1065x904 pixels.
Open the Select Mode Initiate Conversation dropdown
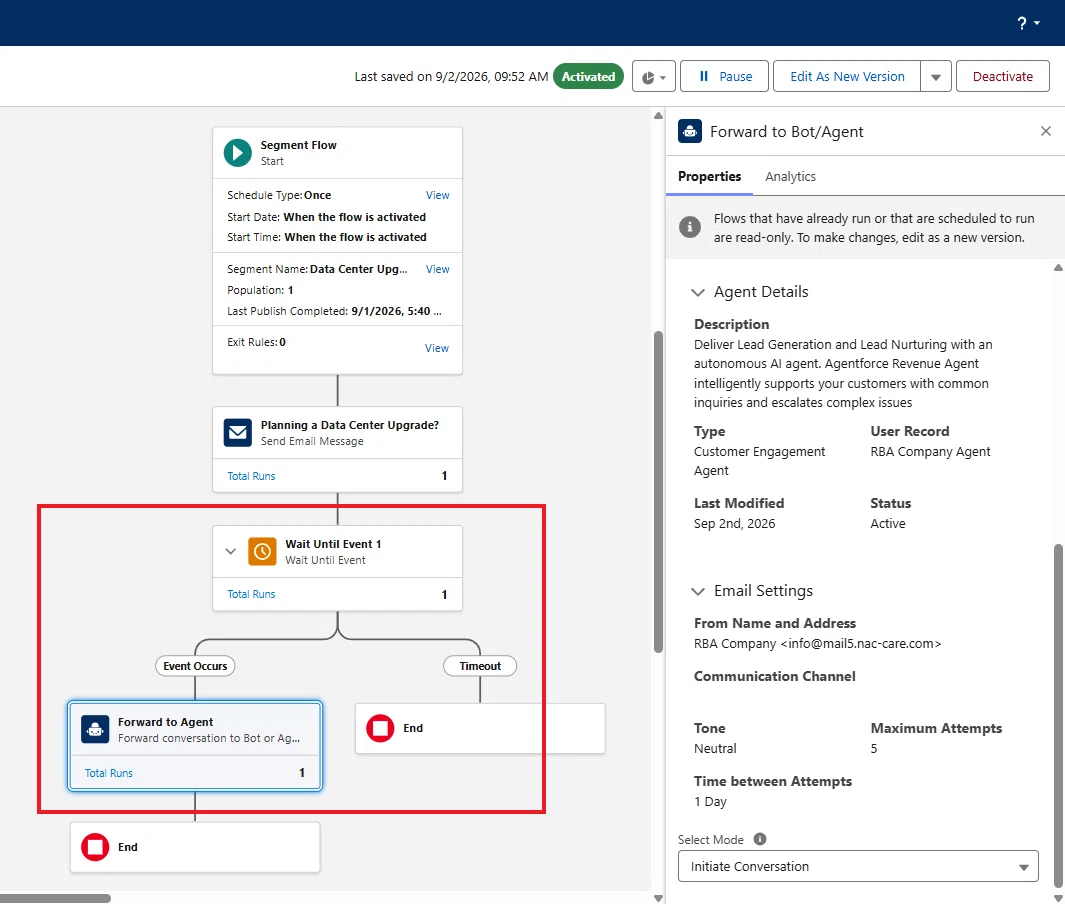click(x=858, y=866)
